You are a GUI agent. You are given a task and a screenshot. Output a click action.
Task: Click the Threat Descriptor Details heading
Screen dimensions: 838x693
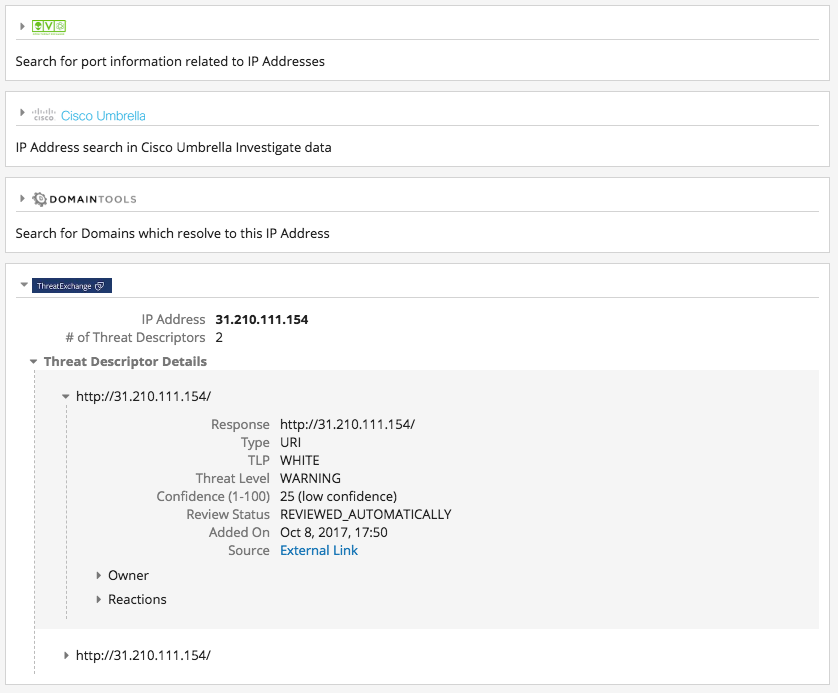[125, 362]
